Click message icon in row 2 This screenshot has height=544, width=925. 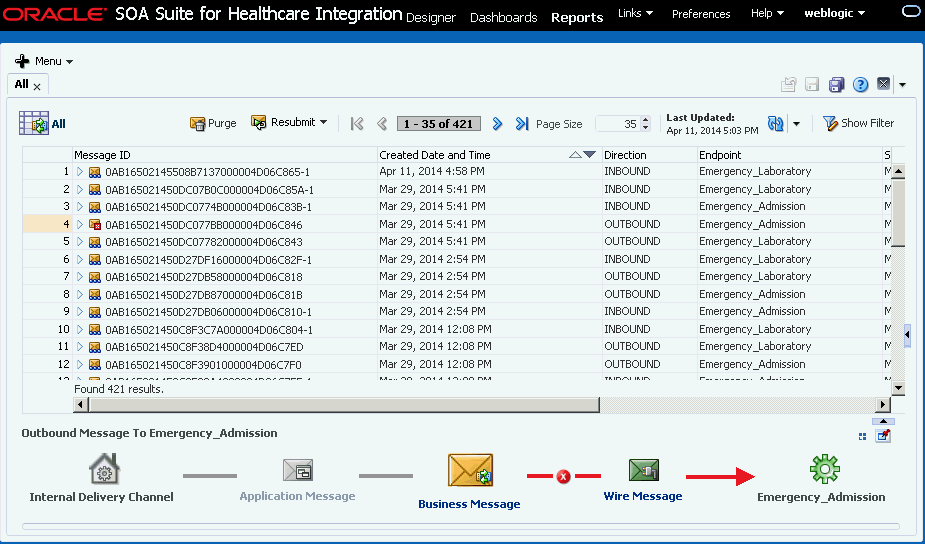click(94, 189)
